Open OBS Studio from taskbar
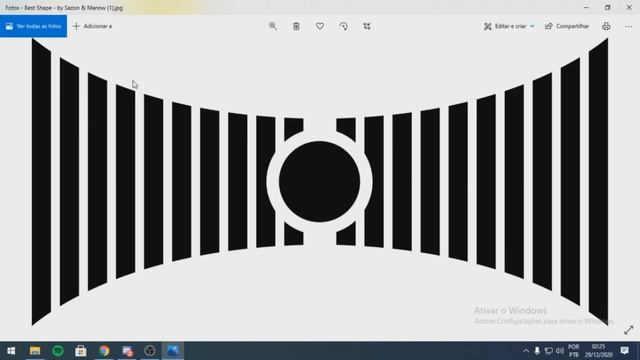 click(150, 351)
